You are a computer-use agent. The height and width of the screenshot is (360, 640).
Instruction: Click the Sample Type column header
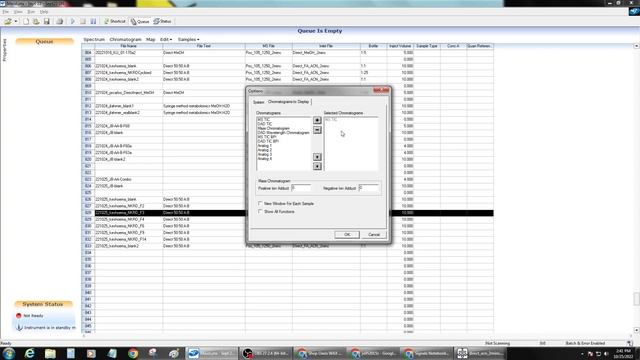(x=427, y=46)
